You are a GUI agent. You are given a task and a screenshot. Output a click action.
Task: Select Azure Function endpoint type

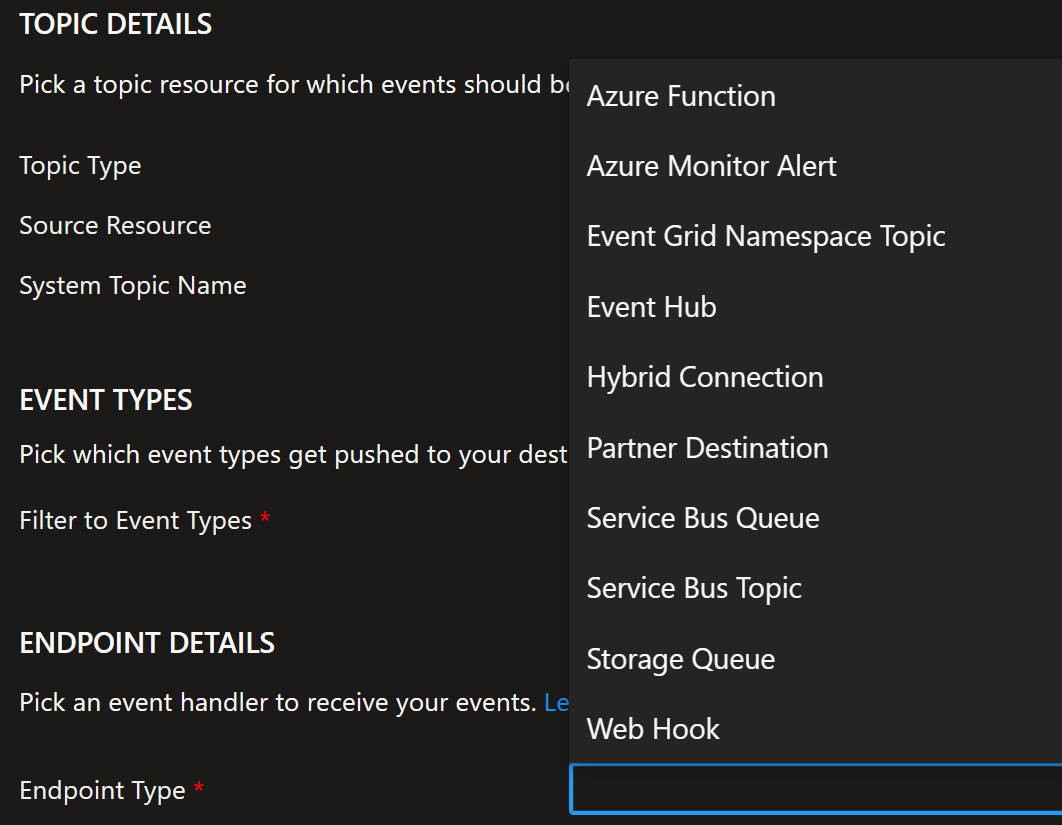(x=815, y=96)
